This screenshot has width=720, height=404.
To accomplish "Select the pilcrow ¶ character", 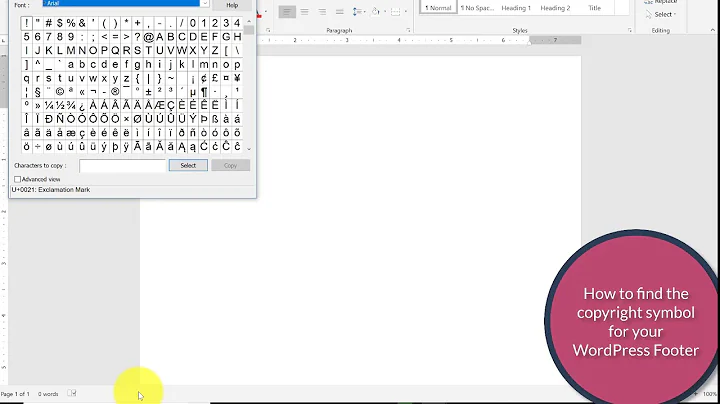I will pos(204,91).
